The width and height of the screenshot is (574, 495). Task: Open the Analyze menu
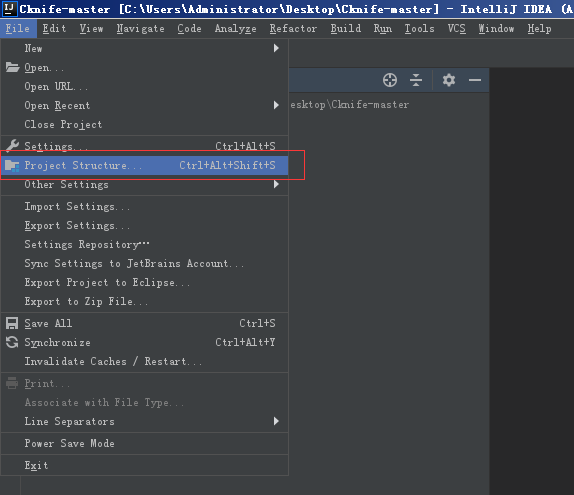pos(235,29)
